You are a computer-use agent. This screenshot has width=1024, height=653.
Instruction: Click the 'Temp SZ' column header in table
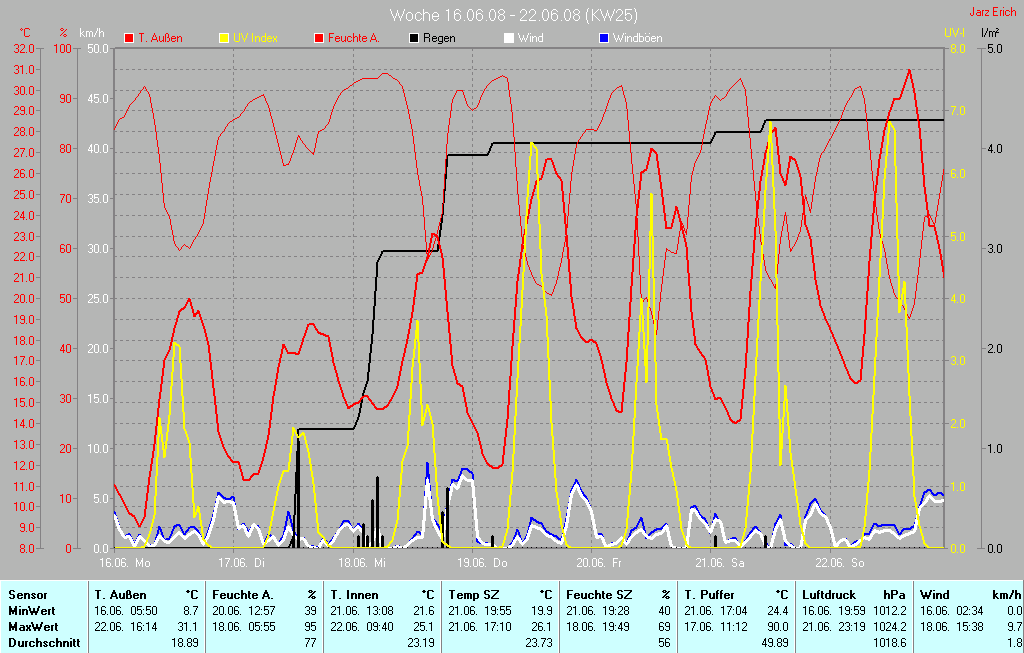point(473,595)
